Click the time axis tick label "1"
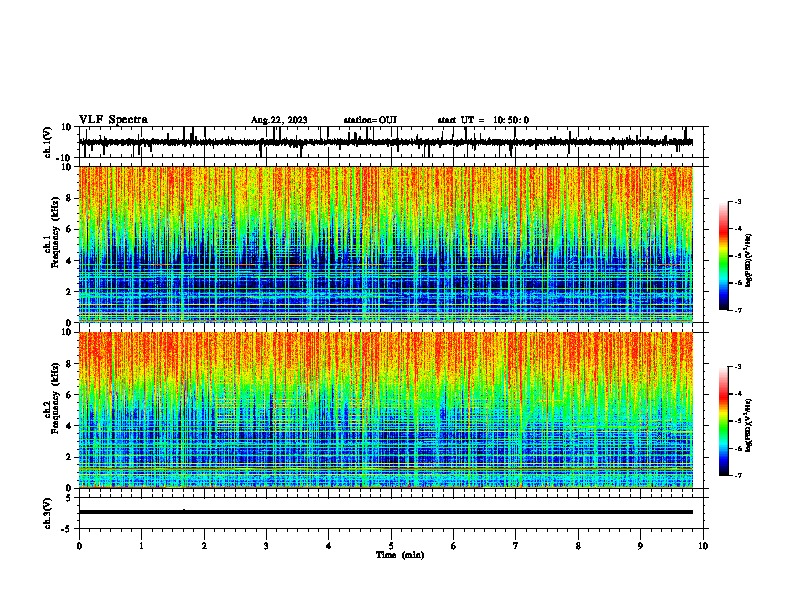Image resolution: width=792 pixels, height=612 pixels. [x=142, y=546]
